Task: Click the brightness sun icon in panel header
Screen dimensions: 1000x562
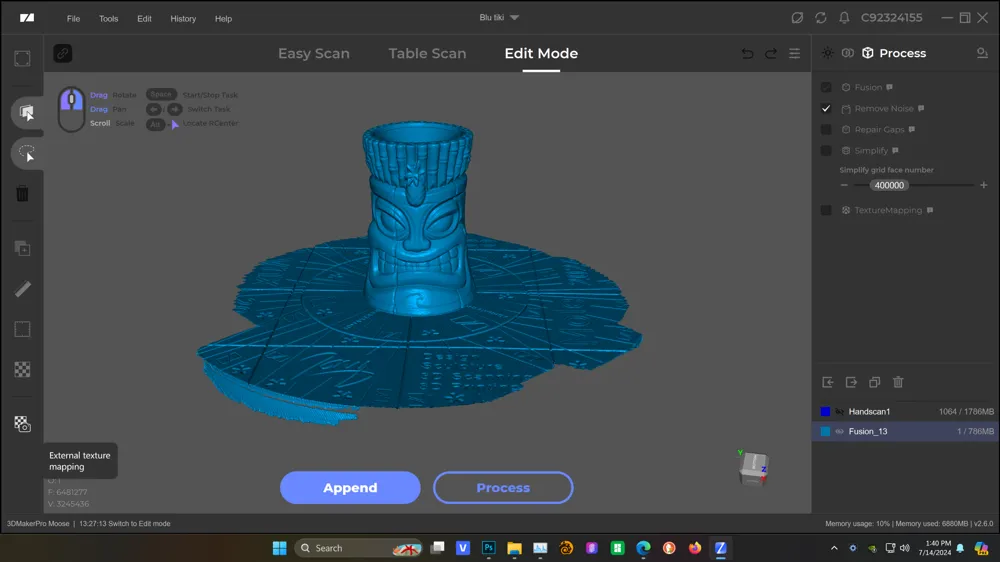Action: pyautogui.click(x=827, y=53)
